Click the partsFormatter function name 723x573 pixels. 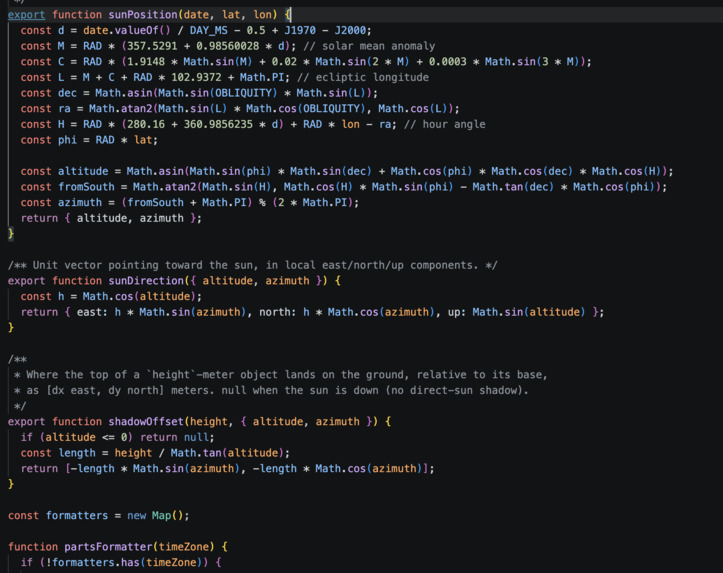[x=108, y=548]
